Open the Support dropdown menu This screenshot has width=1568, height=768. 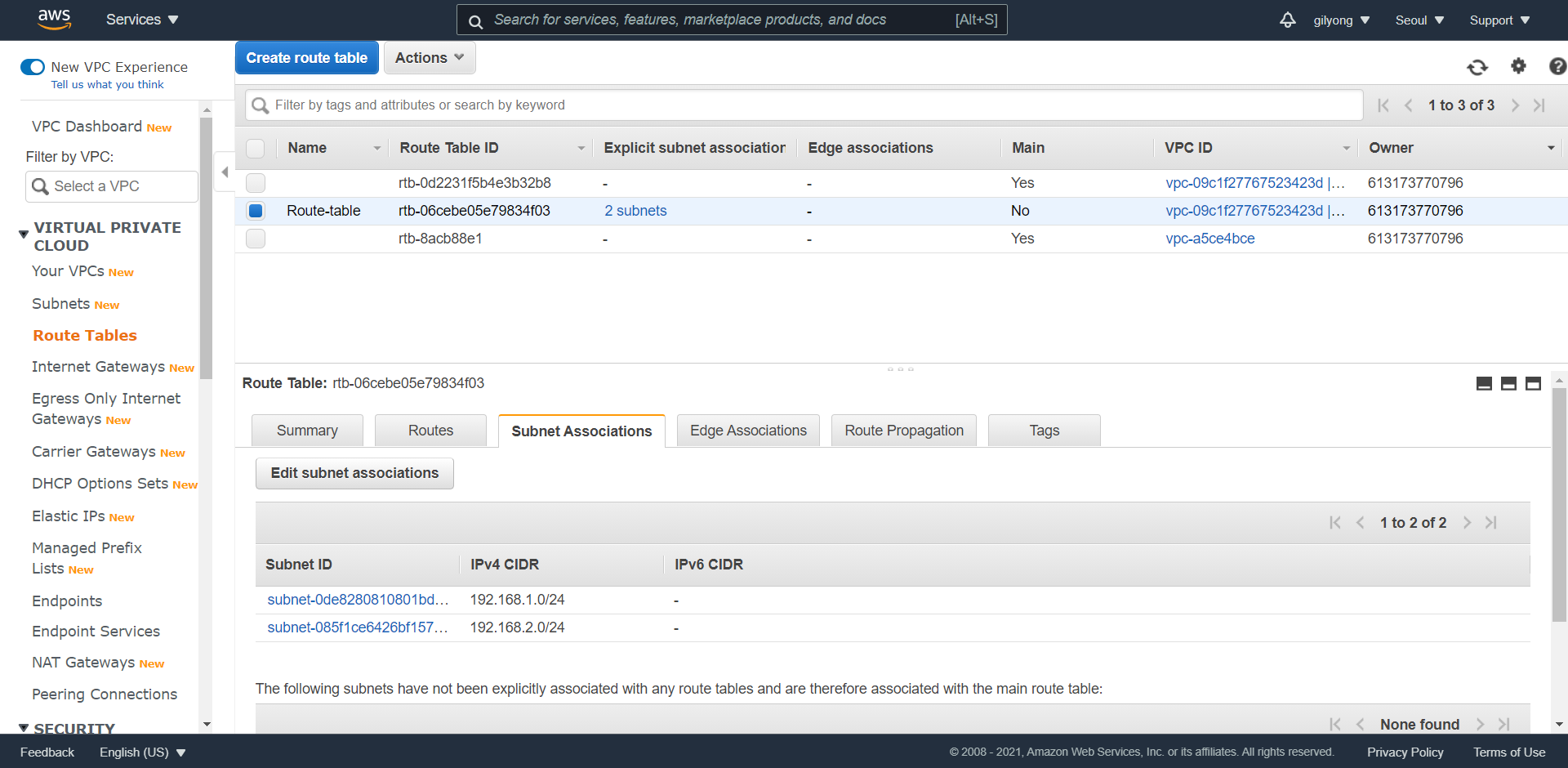coord(1499,20)
